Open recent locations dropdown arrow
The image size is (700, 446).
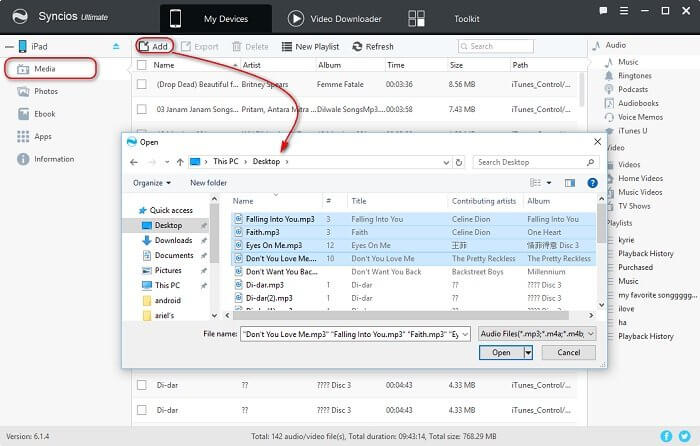tap(167, 162)
